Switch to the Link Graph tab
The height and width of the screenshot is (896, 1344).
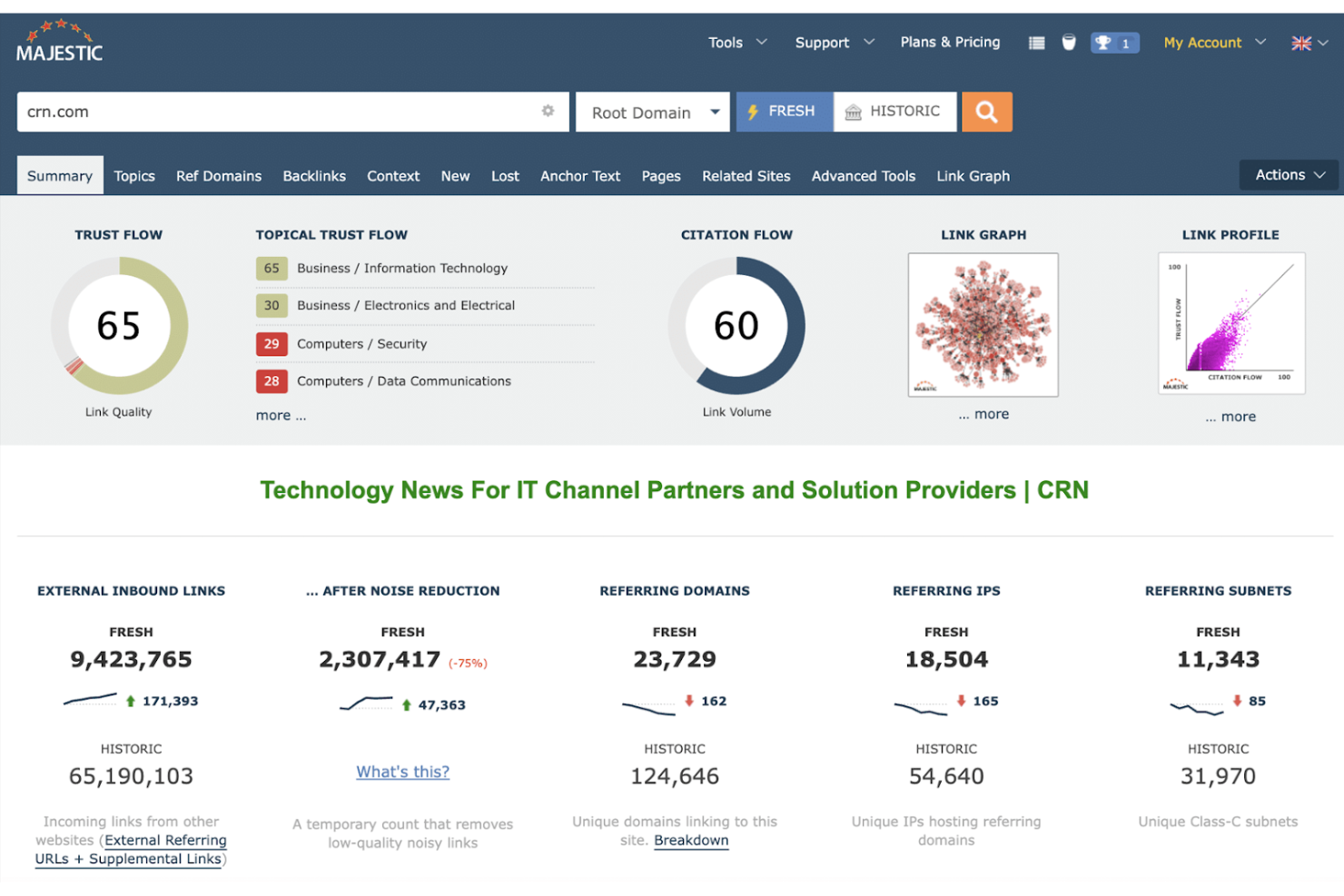973,176
